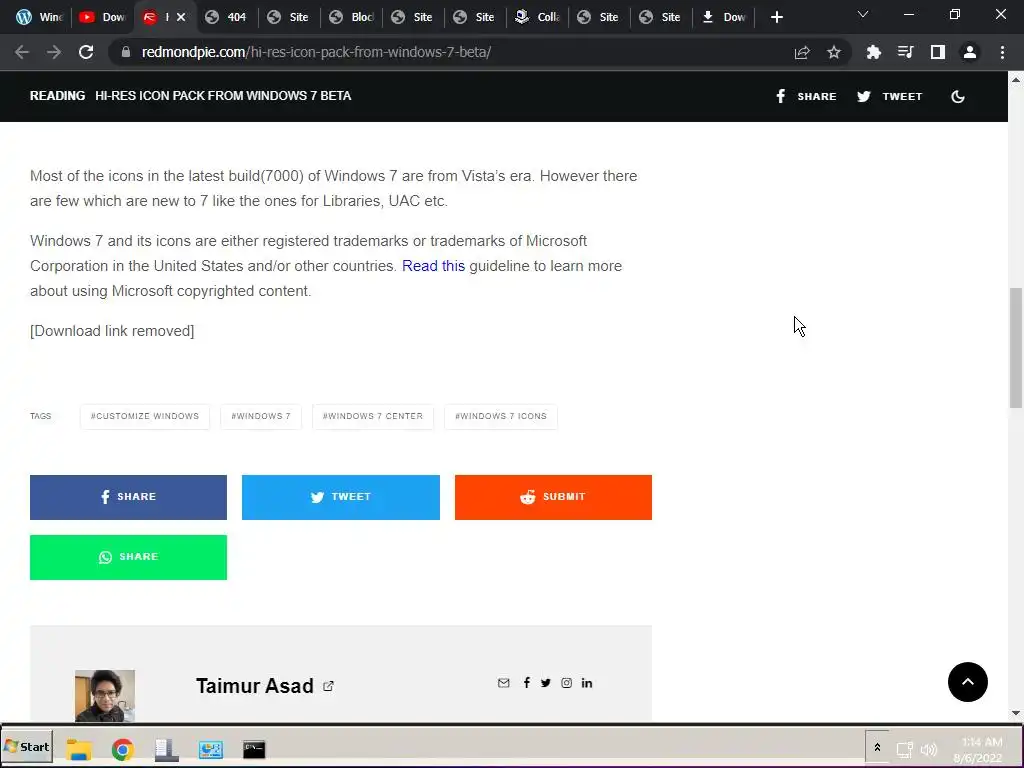Screen dimensions: 1024x768
Task: Switch to the last 'Dow' download tab
Action: click(x=724, y=17)
